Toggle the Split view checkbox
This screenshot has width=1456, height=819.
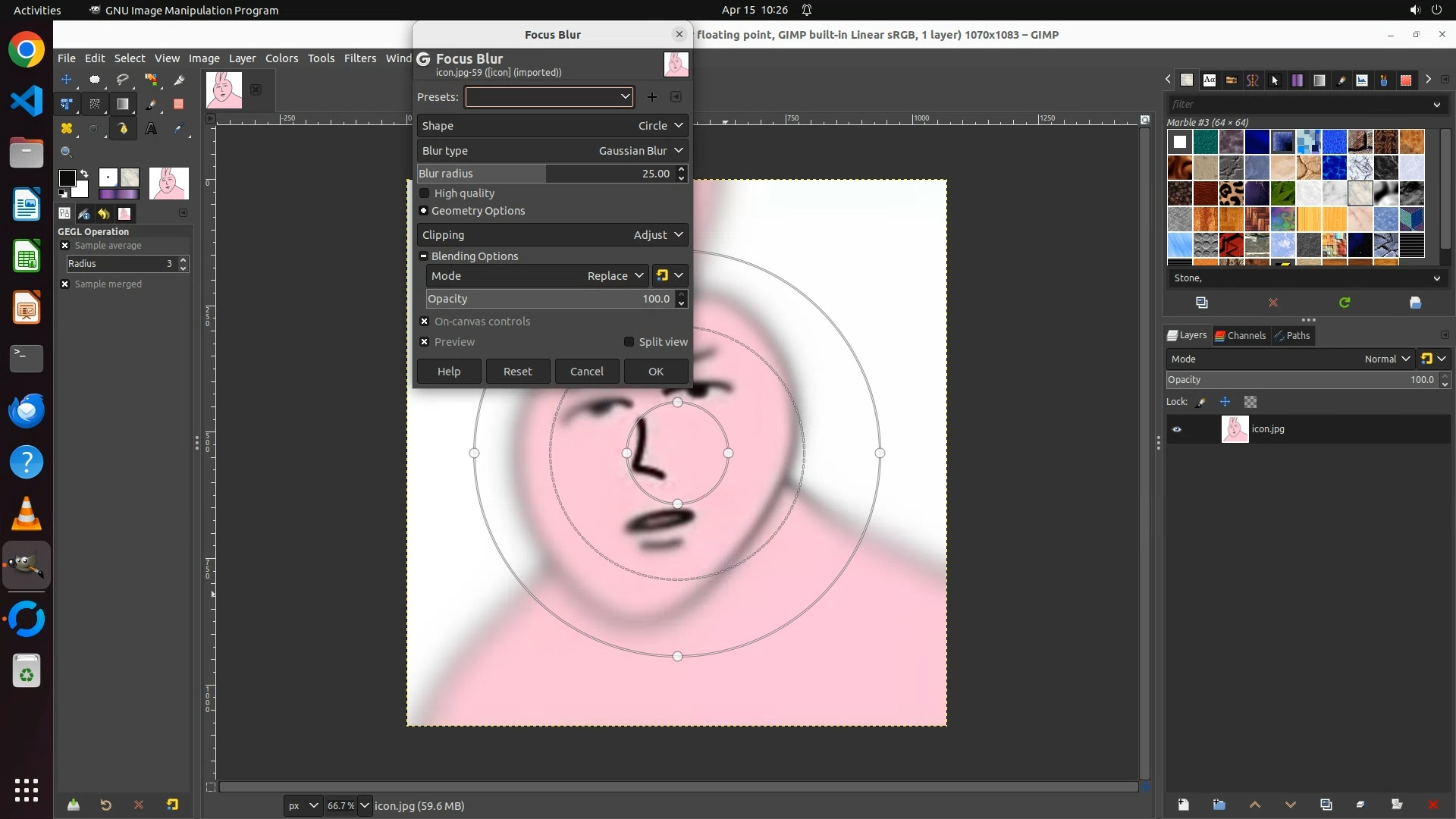pyautogui.click(x=629, y=342)
